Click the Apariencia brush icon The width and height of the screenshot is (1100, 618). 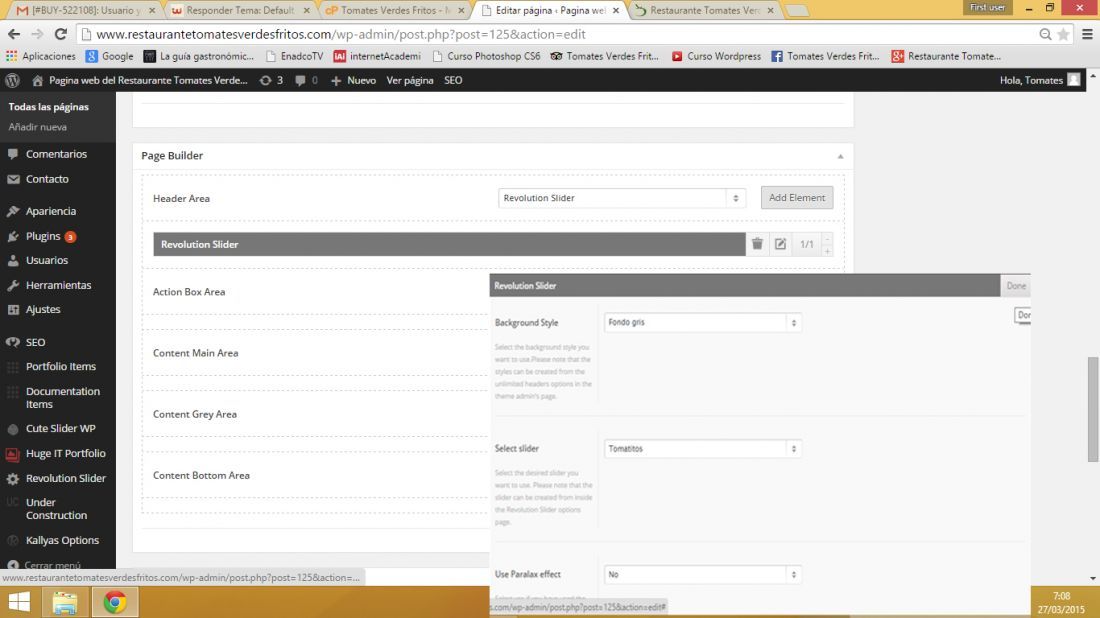(13, 211)
